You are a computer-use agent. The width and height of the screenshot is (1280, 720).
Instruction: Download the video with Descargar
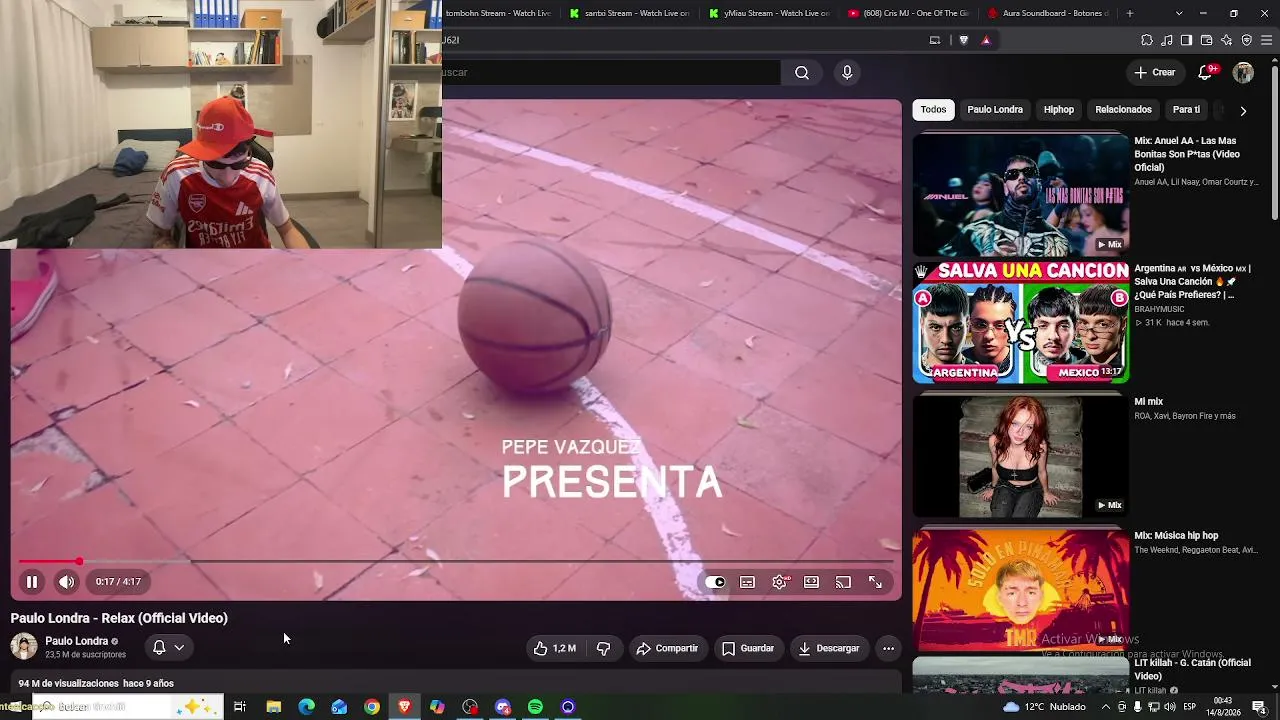[829, 648]
